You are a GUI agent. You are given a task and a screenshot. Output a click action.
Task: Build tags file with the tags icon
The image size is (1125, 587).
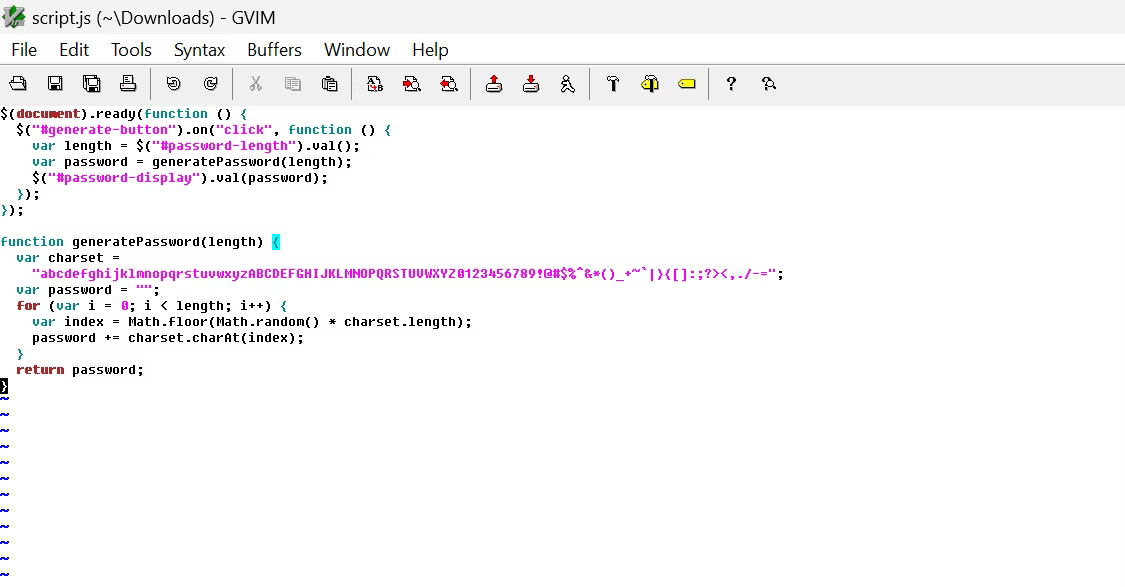click(x=649, y=83)
